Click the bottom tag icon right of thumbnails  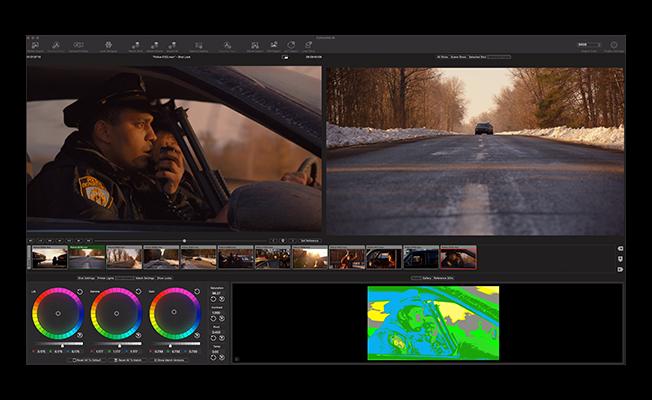tap(620, 269)
